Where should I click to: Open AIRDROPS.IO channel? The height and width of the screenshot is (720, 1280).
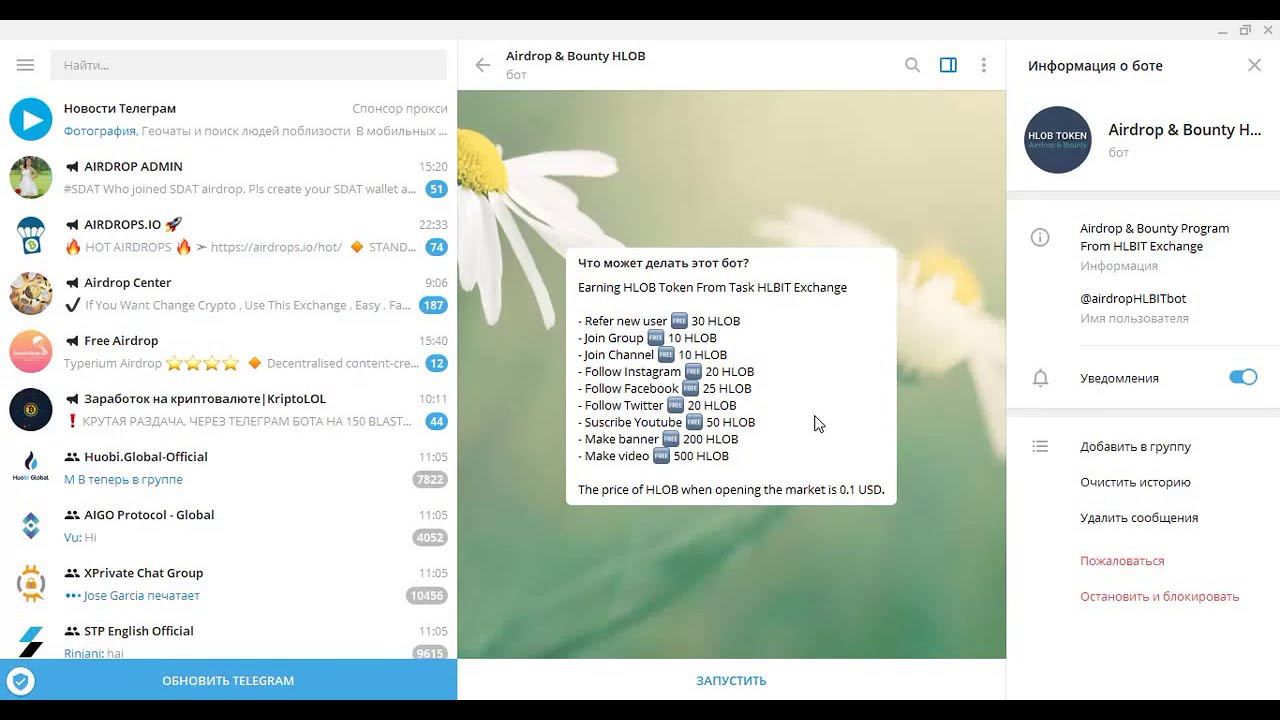[228, 235]
